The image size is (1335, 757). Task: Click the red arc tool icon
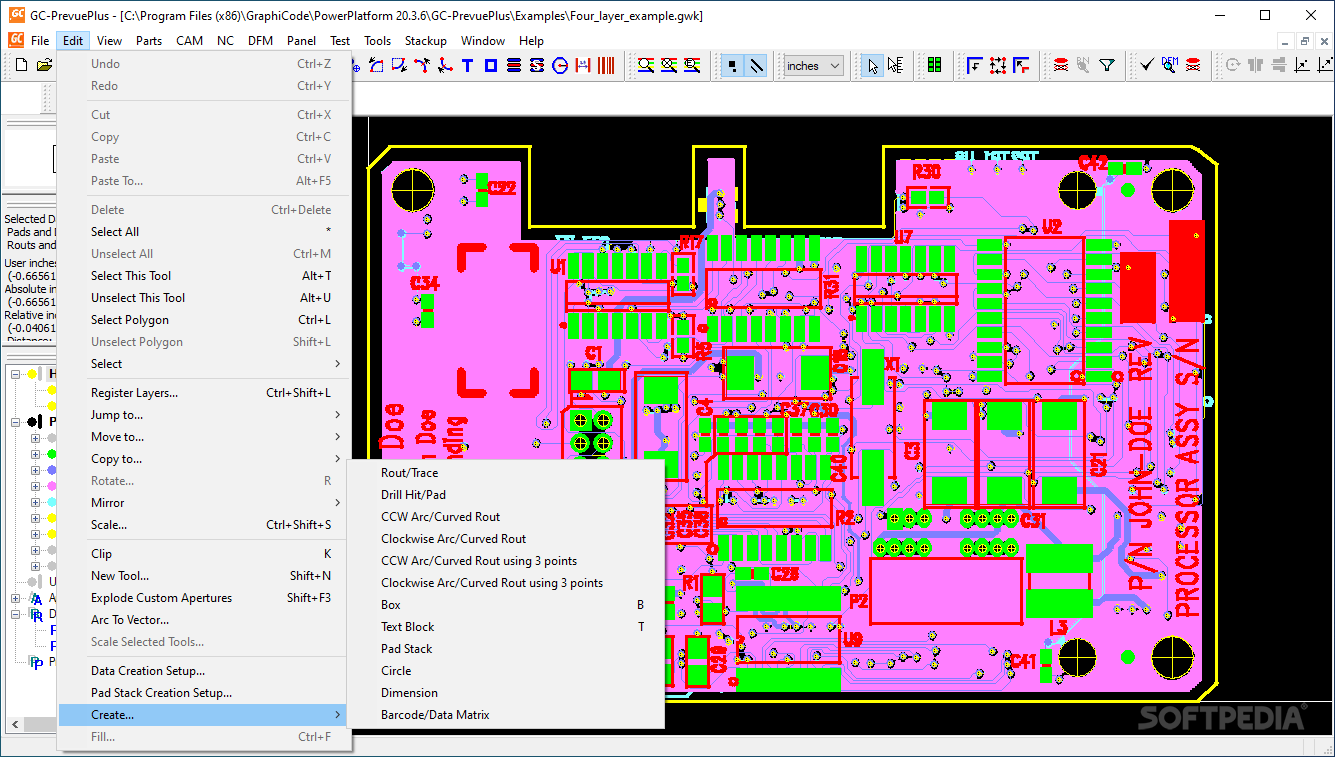click(x=422, y=65)
